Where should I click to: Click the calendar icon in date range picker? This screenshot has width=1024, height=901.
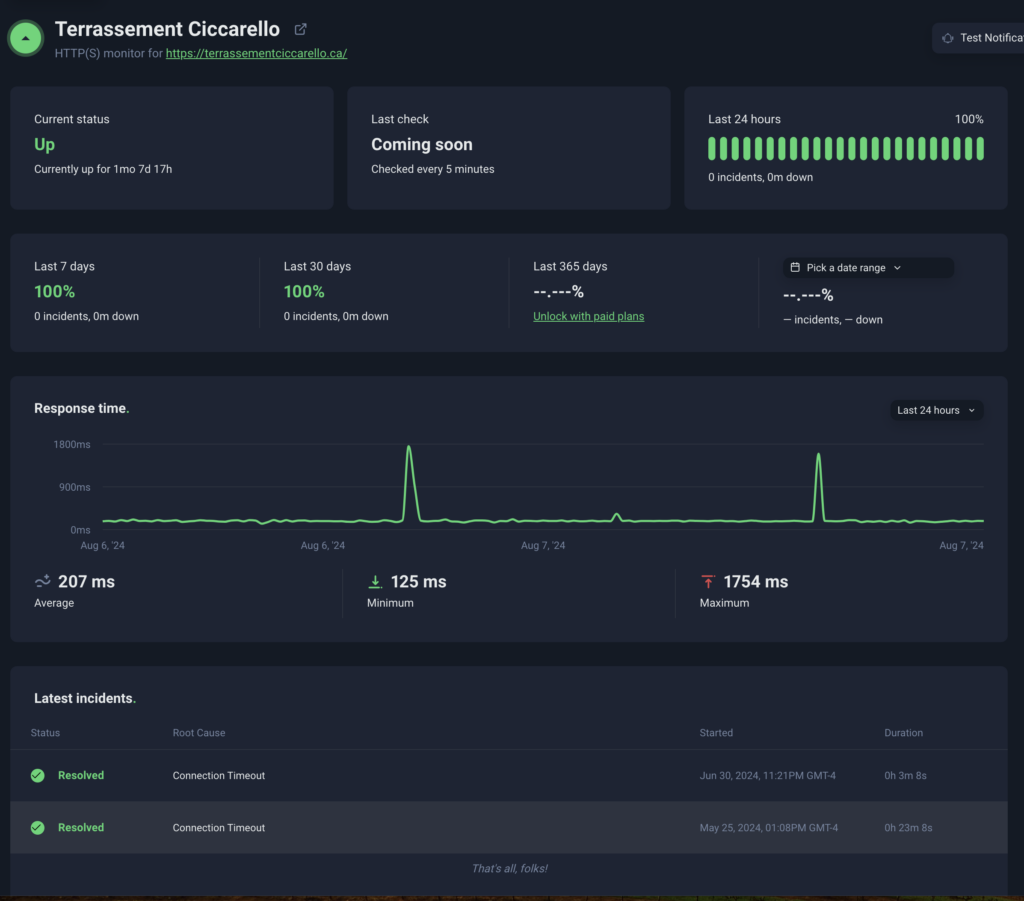[x=795, y=268]
